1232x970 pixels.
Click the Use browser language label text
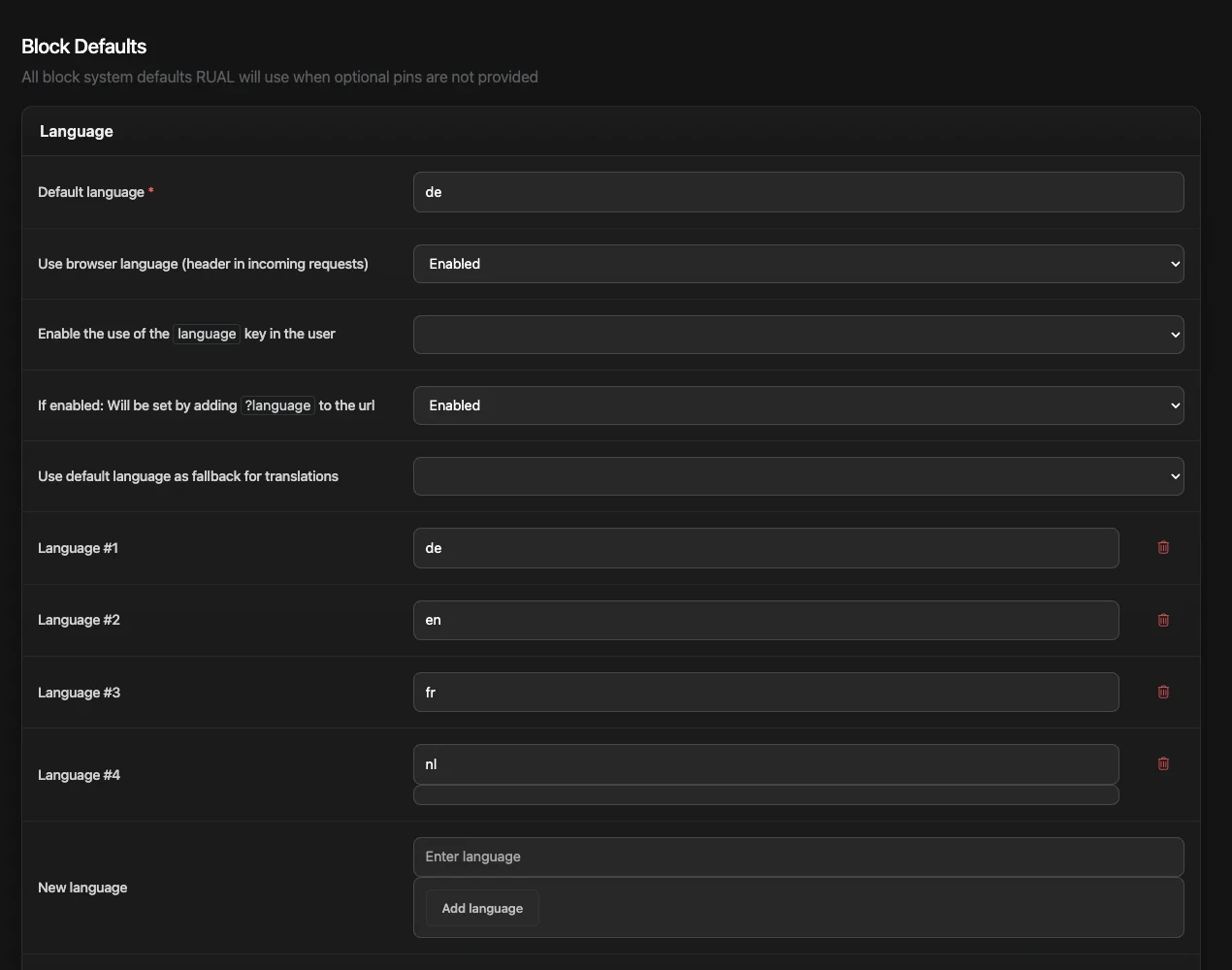click(x=203, y=264)
